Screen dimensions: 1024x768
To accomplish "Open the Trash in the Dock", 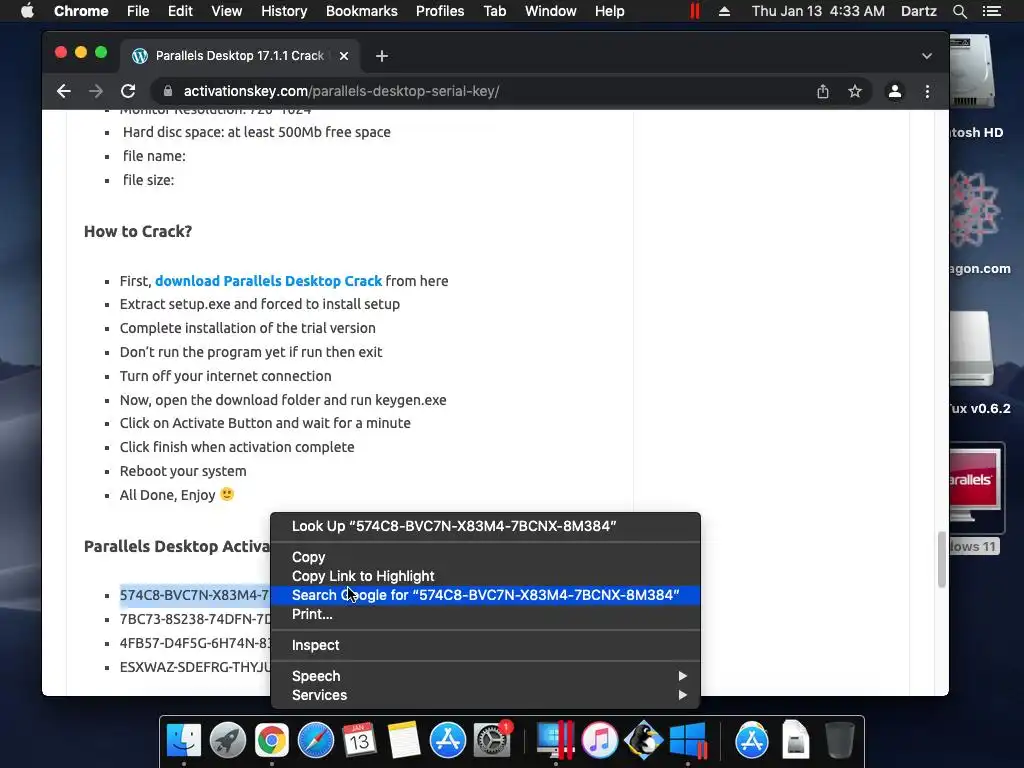I will pyautogui.click(x=840, y=741).
